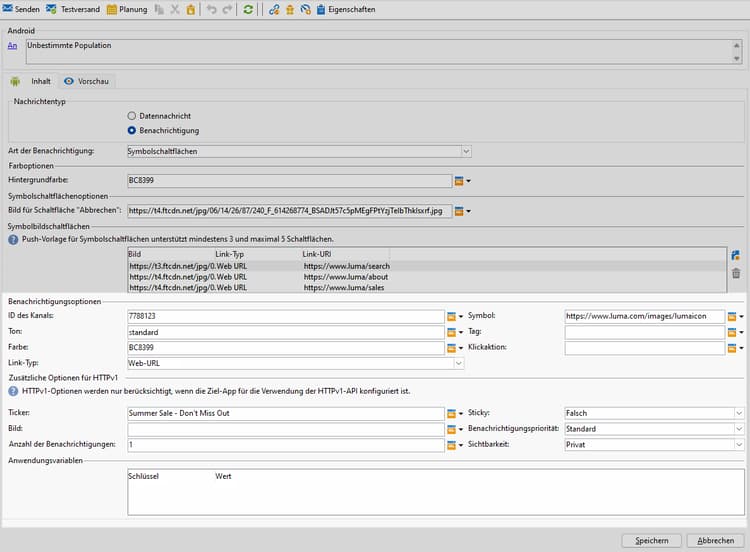The image size is (750, 552).
Task: Click the empty Bild input field
Action: [286, 429]
